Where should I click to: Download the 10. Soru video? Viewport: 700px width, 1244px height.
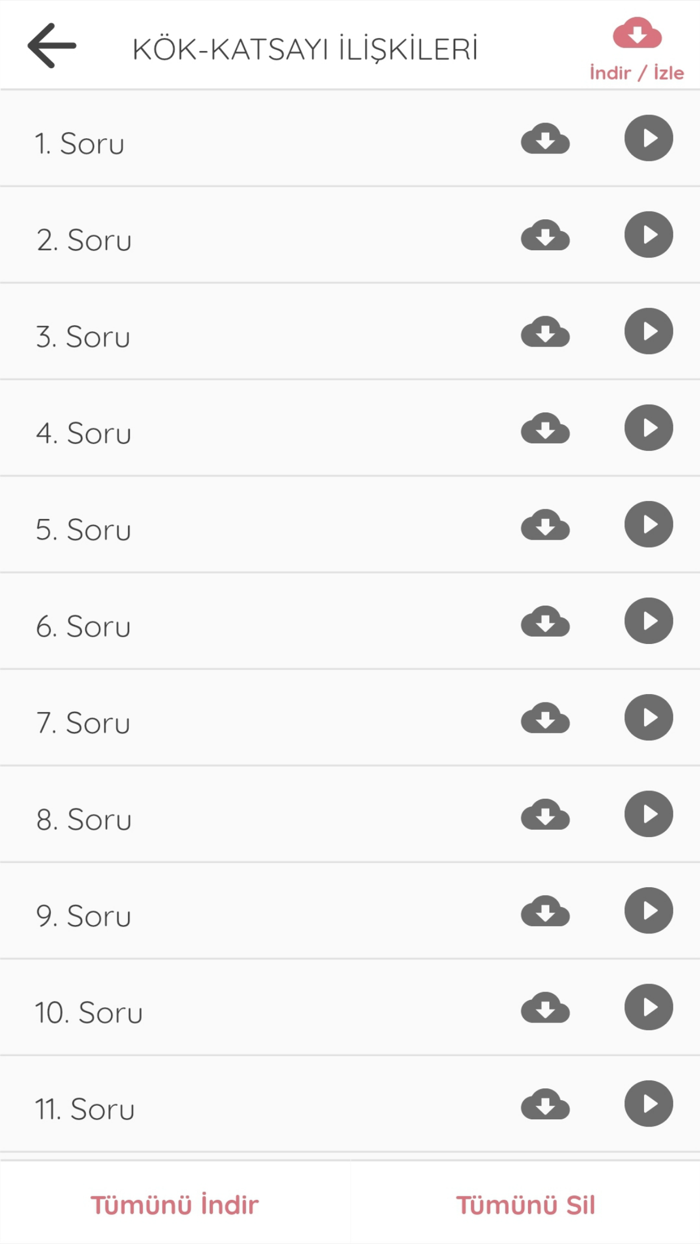click(545, 1007)
